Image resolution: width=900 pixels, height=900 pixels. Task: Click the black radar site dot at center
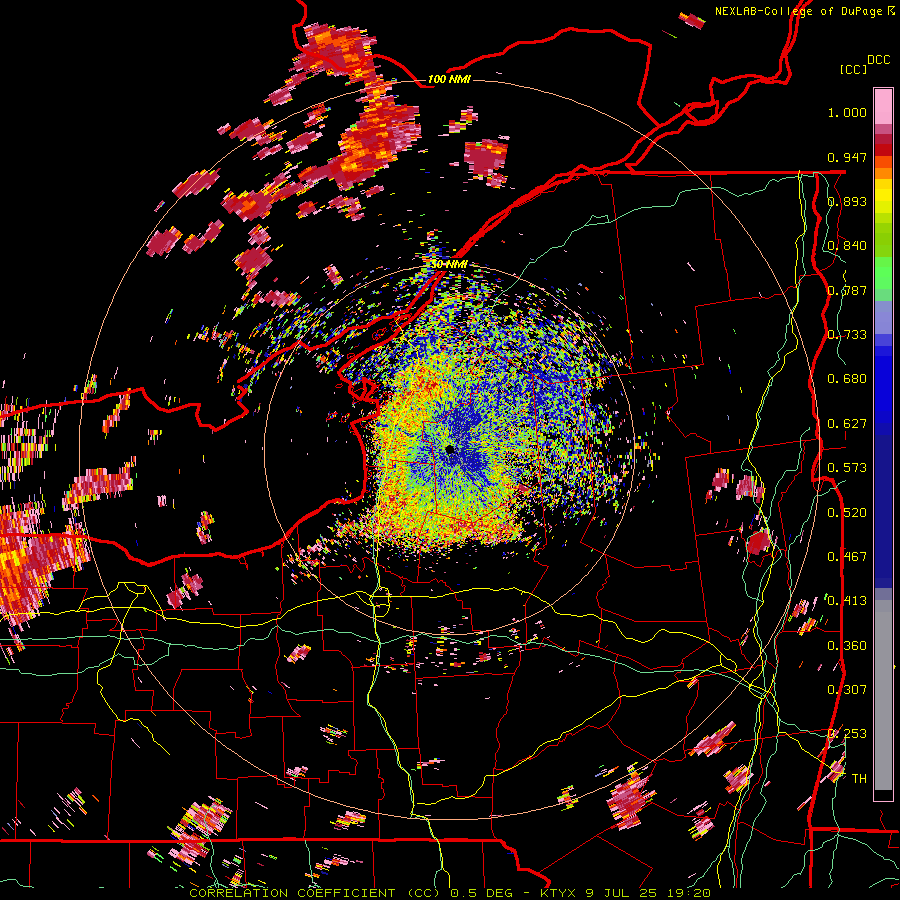tap(449, 449)
